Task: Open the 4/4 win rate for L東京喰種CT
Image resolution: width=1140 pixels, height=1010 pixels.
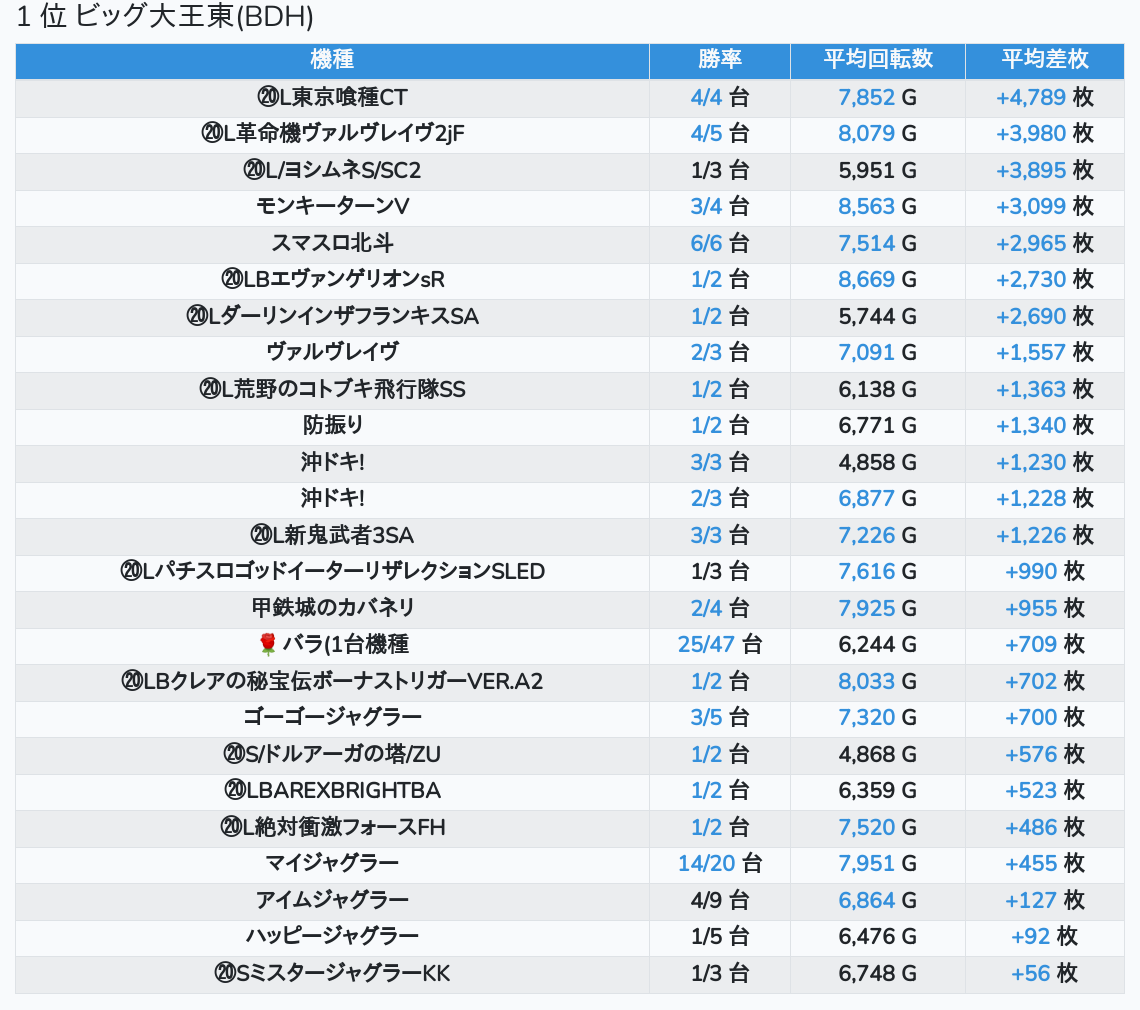Action: click(706, 97)
